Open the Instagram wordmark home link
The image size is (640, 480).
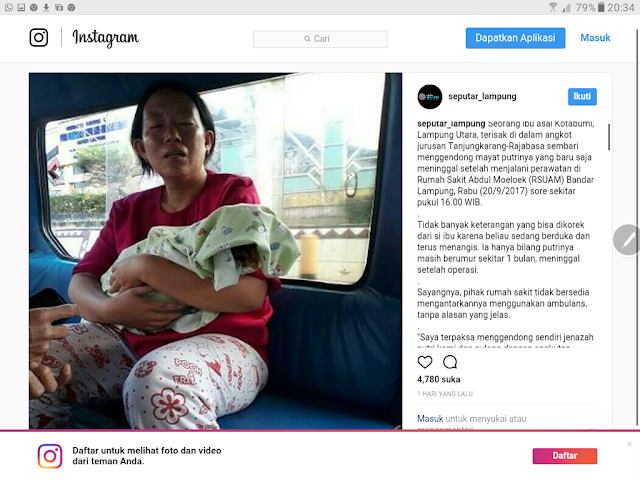click(x=106, y=38)
